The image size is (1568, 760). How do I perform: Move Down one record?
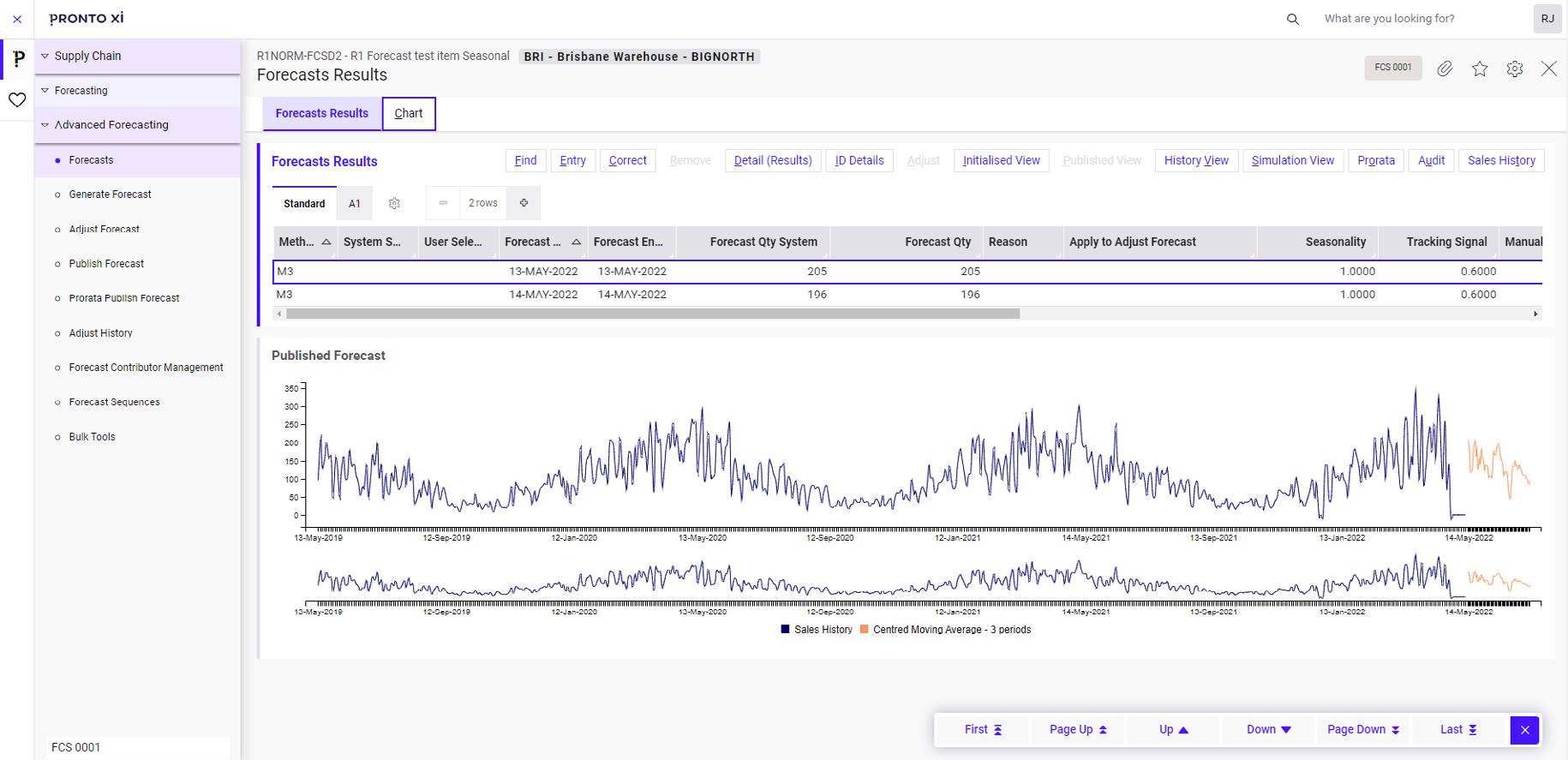coord(1269,730)
